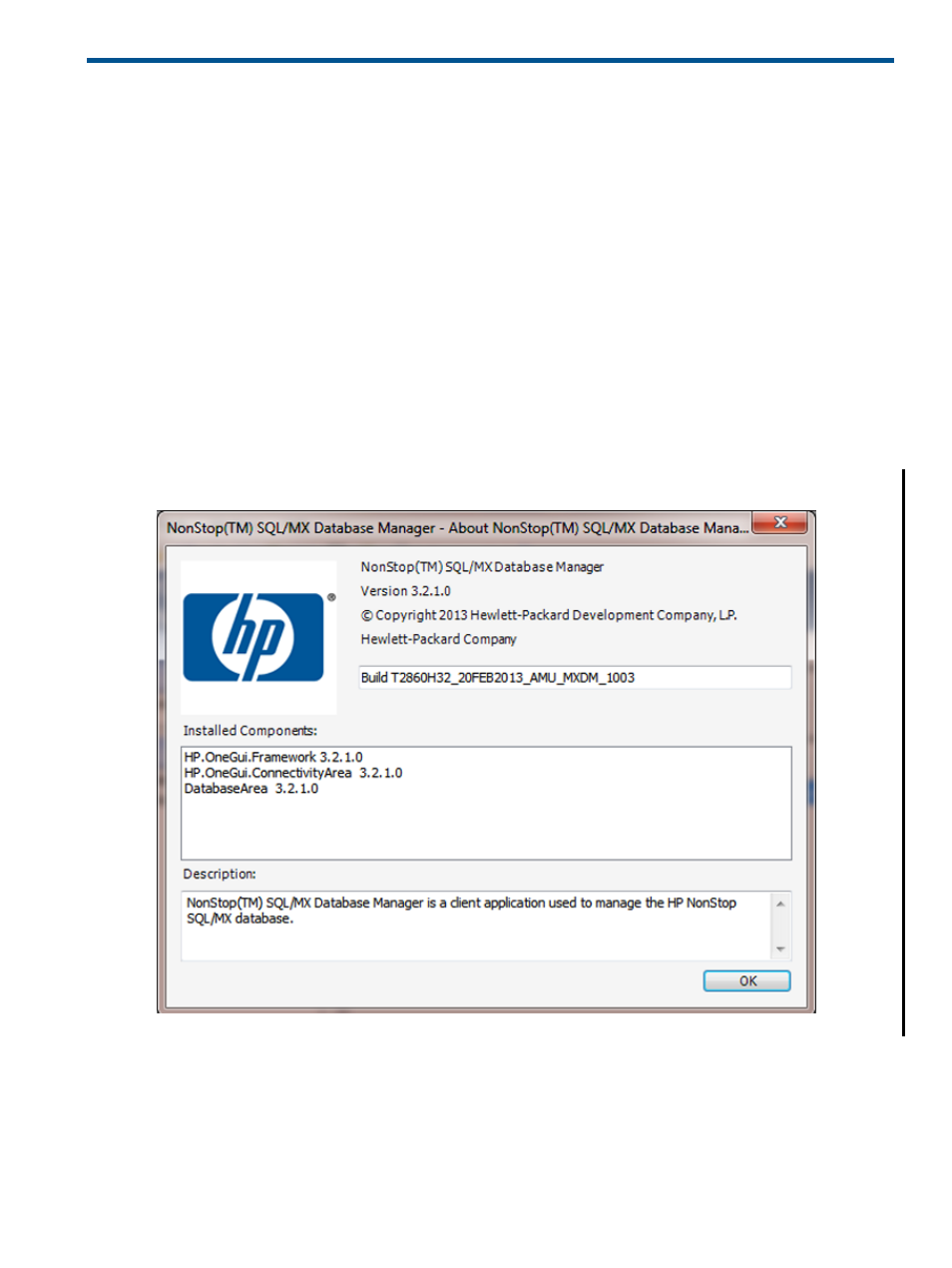Click the Version 3.2.1.0 label
The height and width of the screenshot is (1268, 952).
405,592
